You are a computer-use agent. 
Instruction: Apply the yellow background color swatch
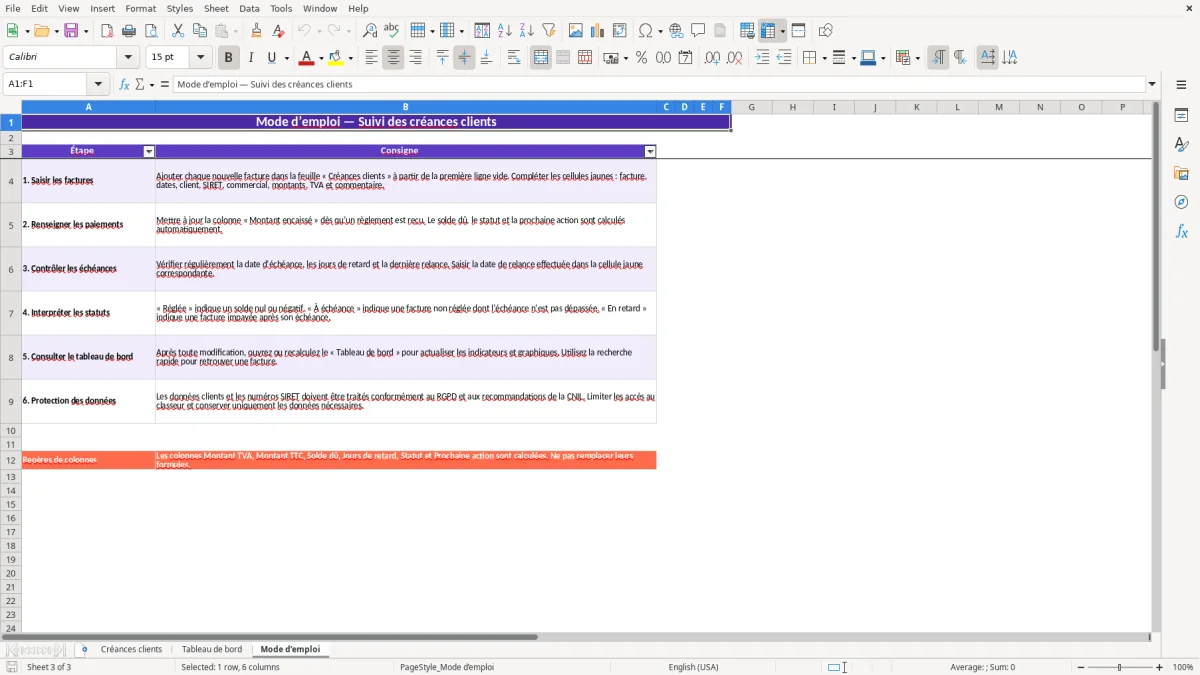pos(335,58)
